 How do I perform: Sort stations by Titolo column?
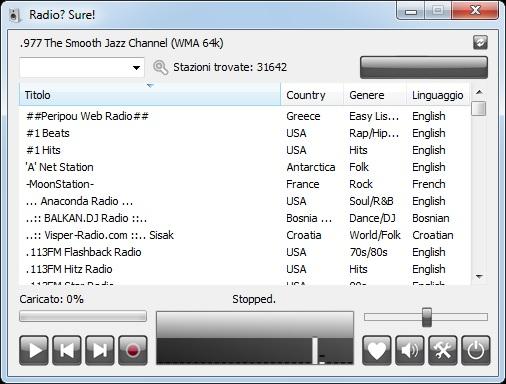(150, 95)
